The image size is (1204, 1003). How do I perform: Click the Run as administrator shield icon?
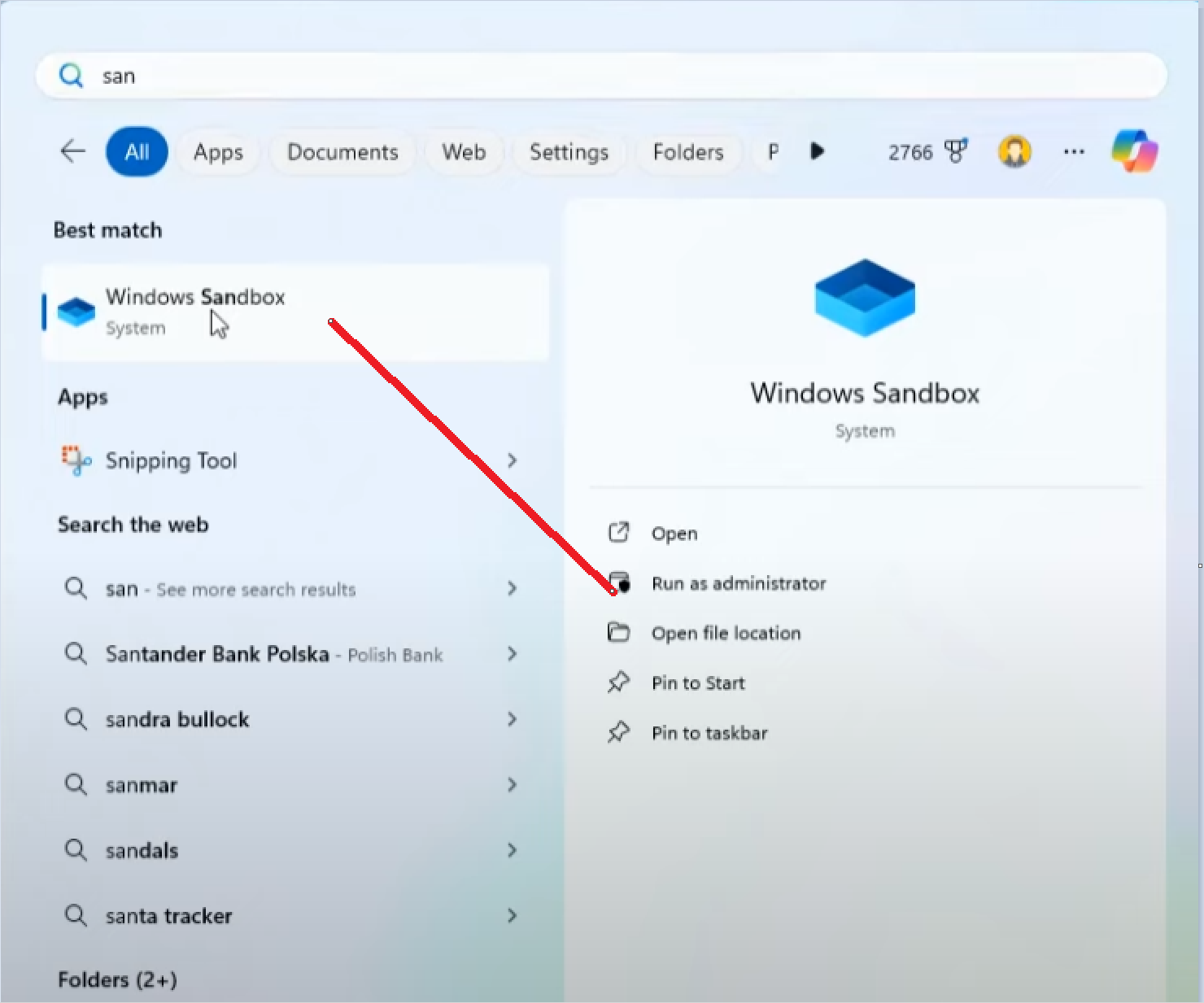point(620,582)
